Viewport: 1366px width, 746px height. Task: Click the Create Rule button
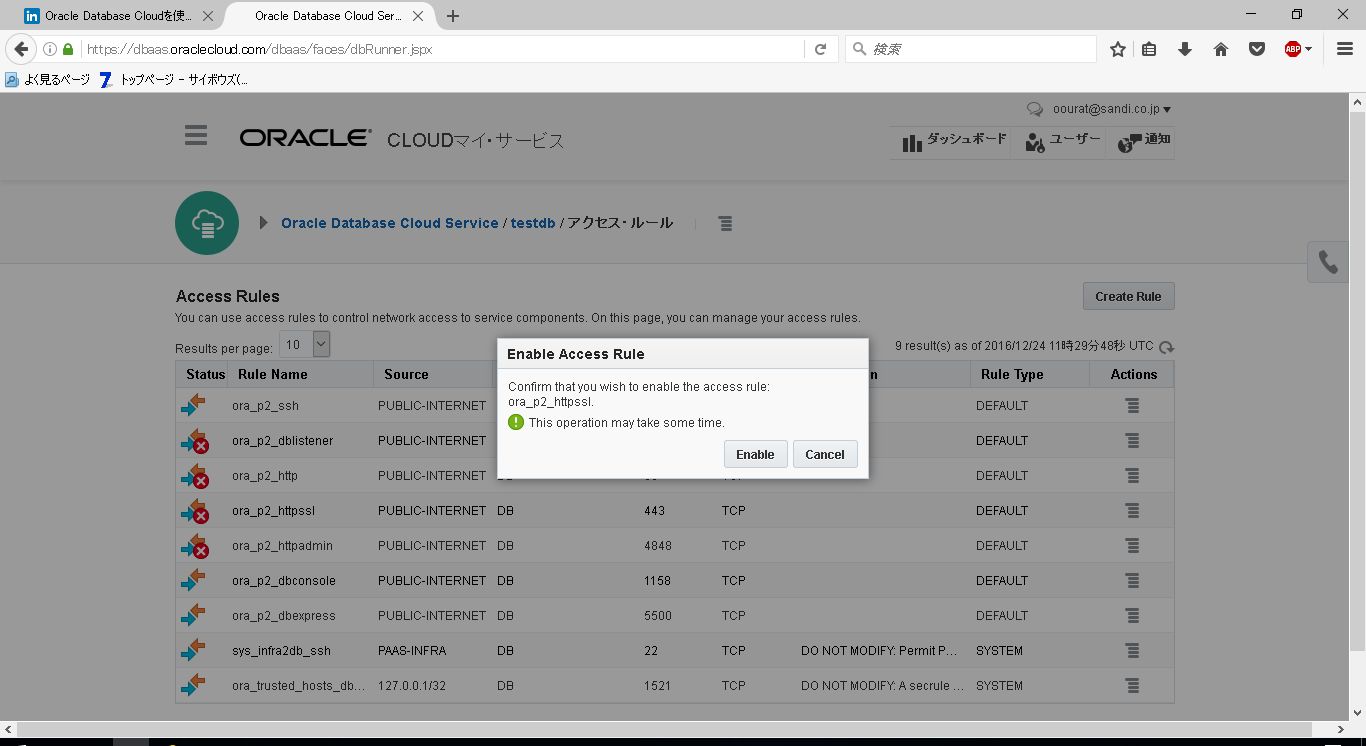[x=1128, y=296]
